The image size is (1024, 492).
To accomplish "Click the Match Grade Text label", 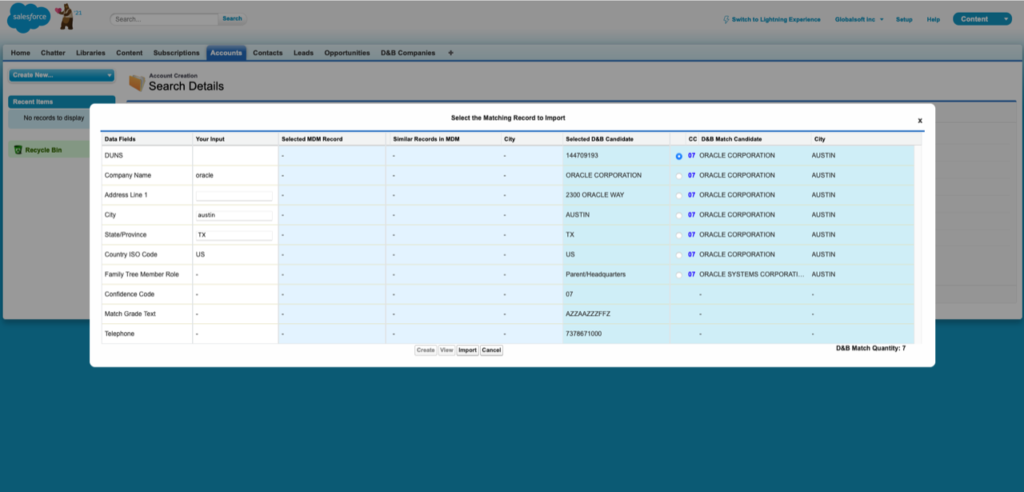I will coord(129,314).
